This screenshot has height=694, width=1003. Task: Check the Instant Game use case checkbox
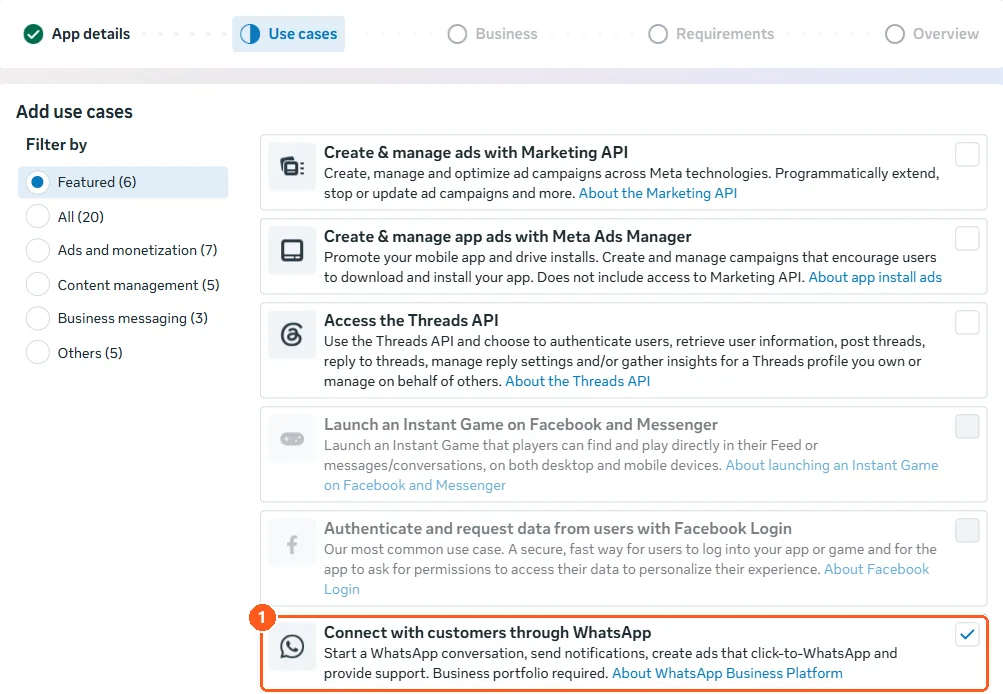[x=967, y=426]
